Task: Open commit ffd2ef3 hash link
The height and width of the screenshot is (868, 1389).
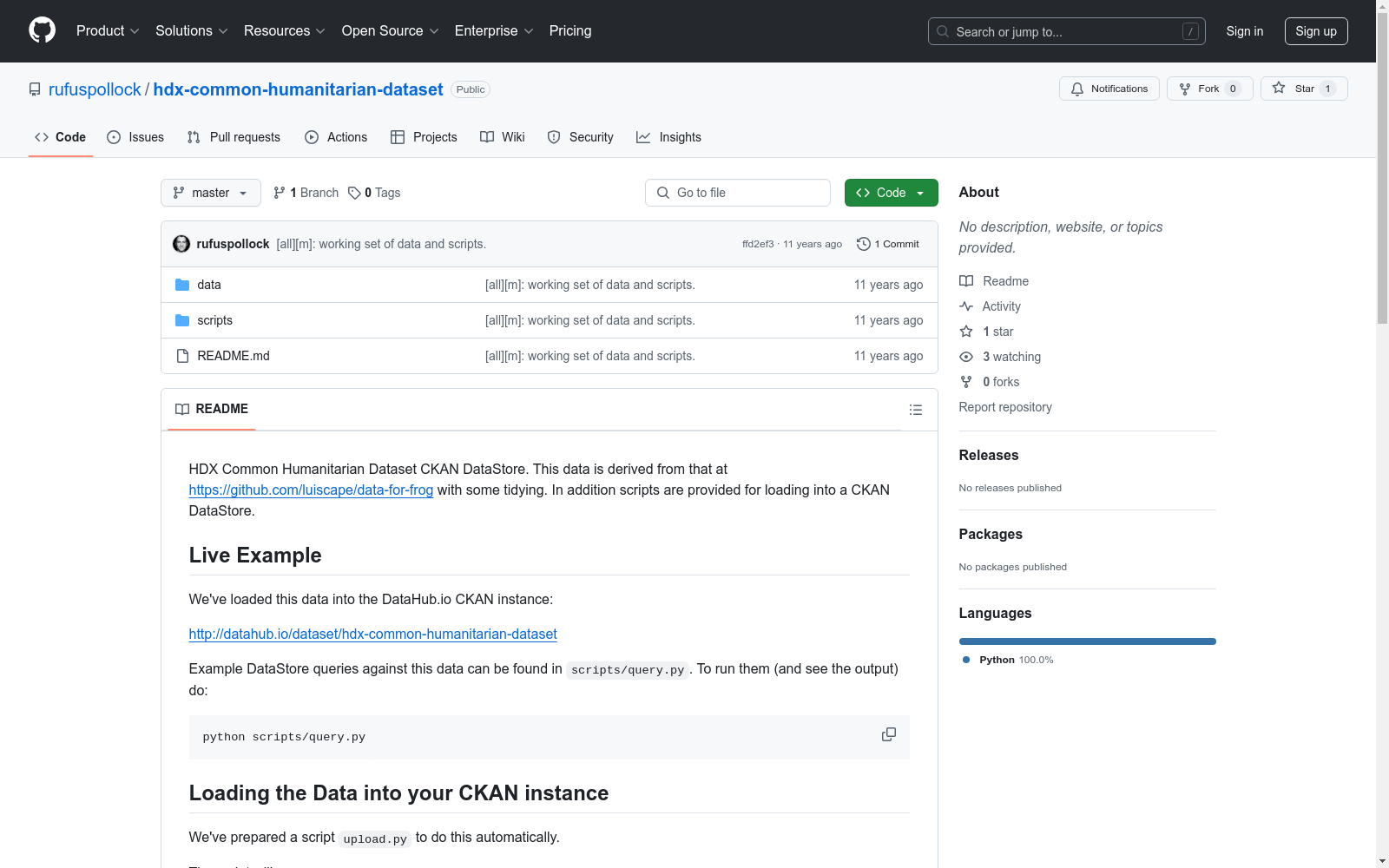Action: tap(758, 244)
